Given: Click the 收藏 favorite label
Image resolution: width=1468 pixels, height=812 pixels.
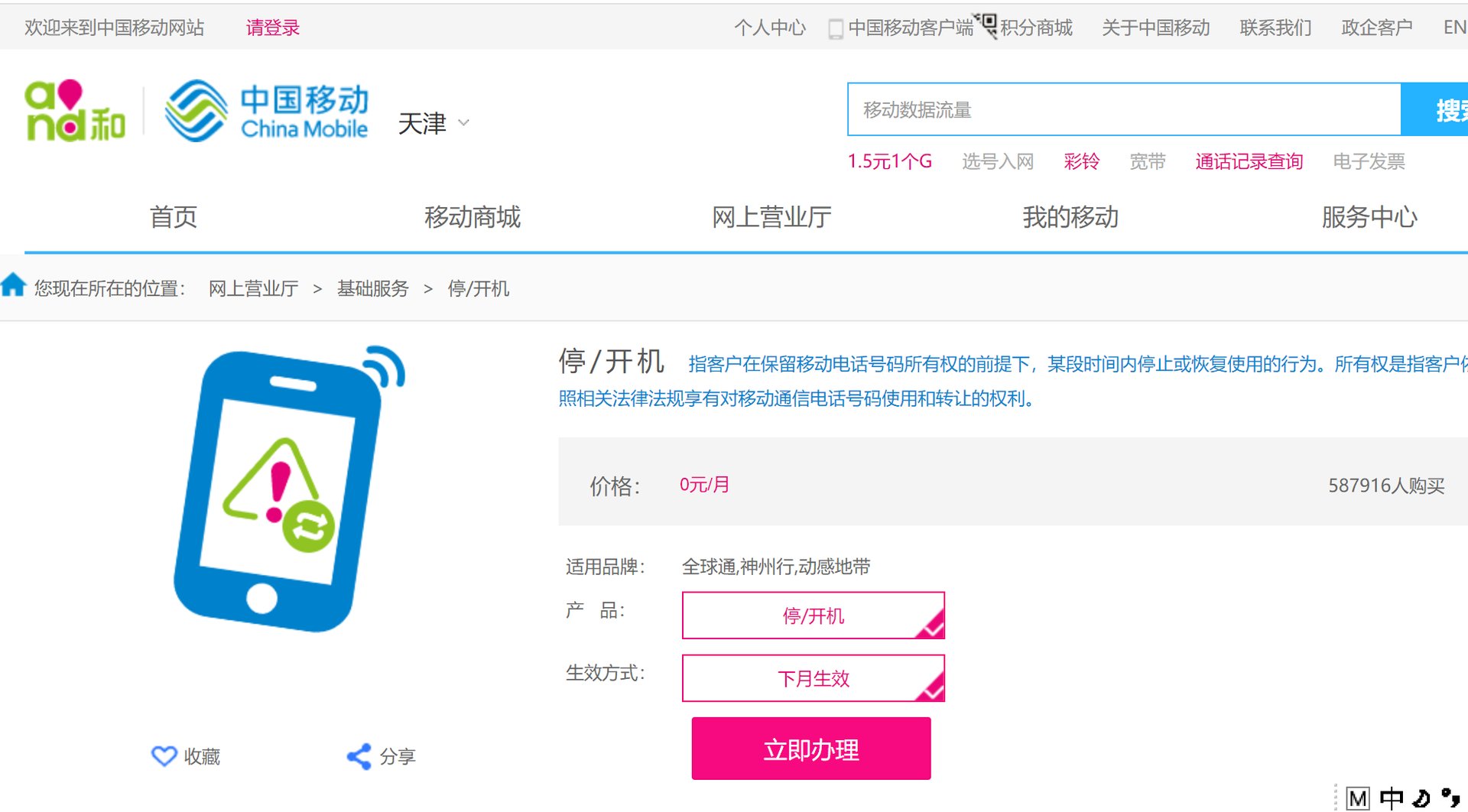Looking at the screenshot, I should (202, 756).
